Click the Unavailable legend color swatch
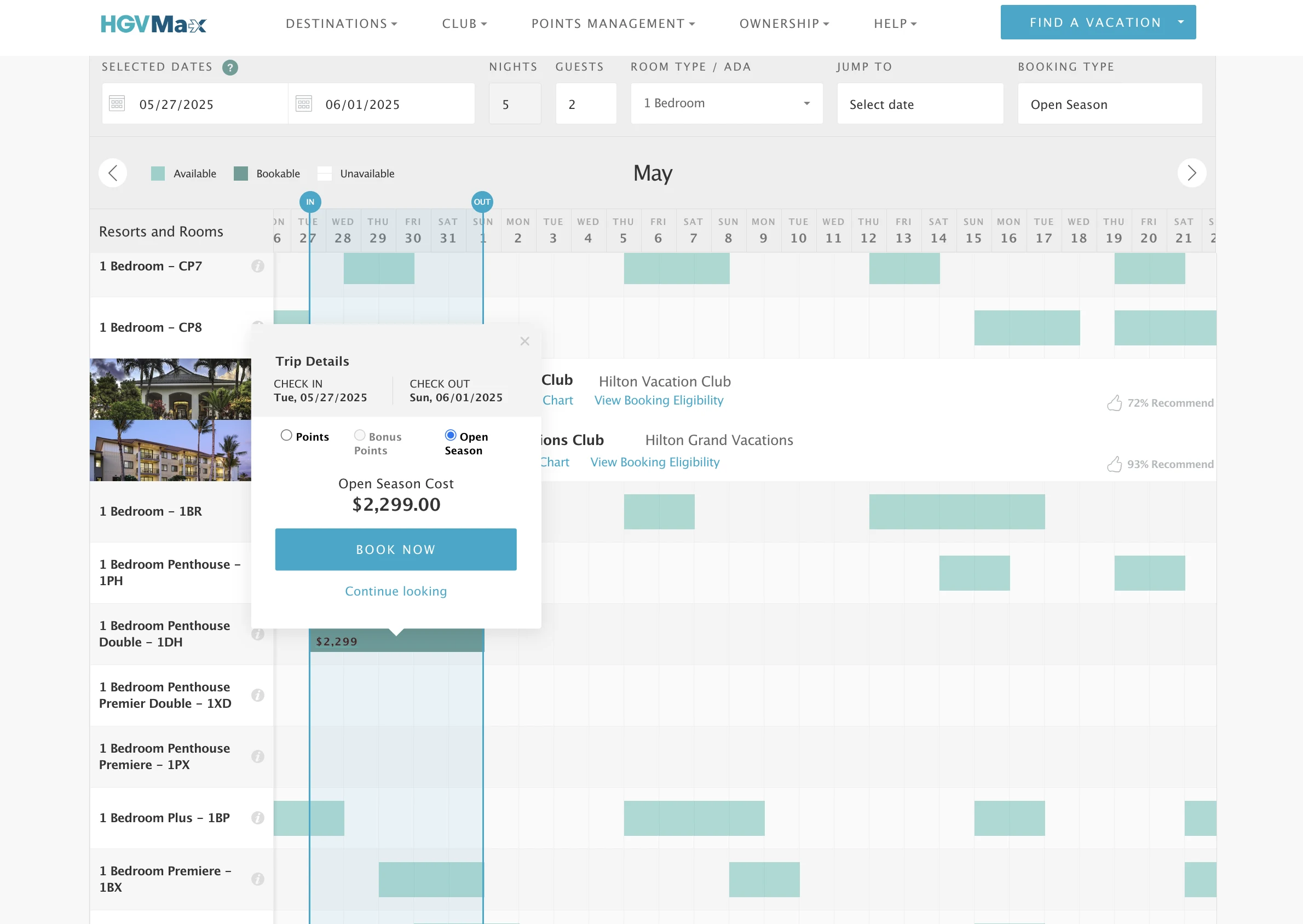Viewport: 1303px width, 924px height. (324, 174)
